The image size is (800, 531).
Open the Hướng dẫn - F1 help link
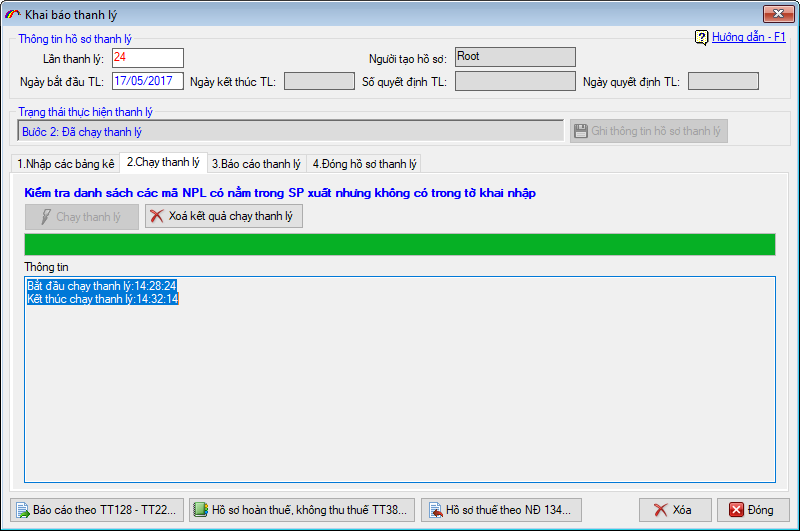[x=748, y=37]
